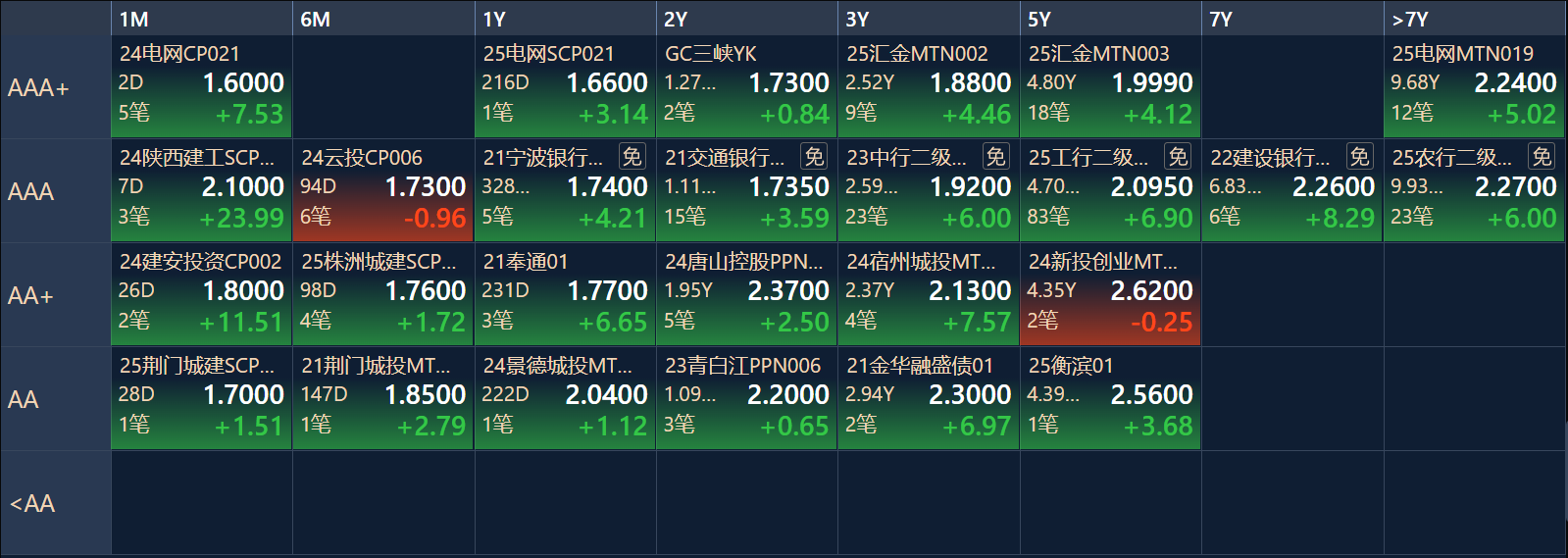Click the 免 badge on 22建设银行 cell
Viewport: 1568px width, 558px height.
click(x=1360, y=157)
